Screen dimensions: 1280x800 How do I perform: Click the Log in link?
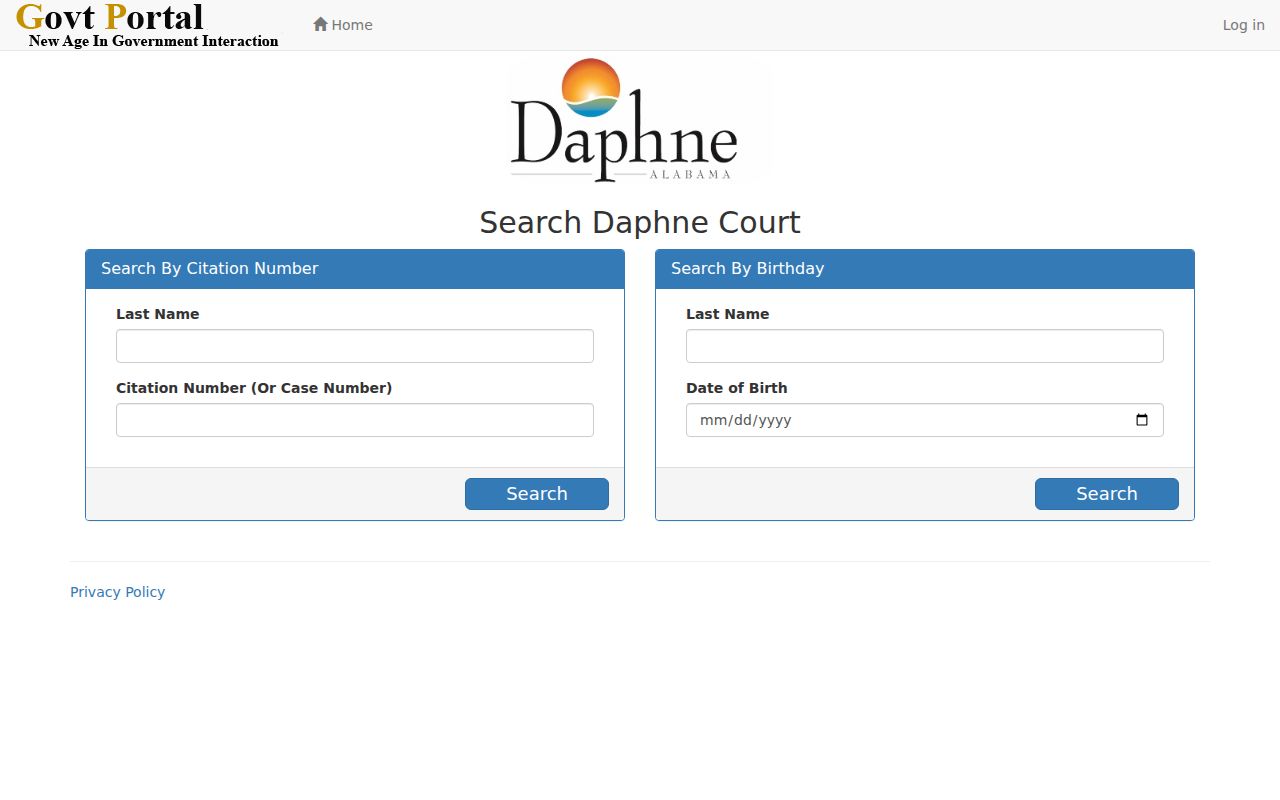point(1243,25)
